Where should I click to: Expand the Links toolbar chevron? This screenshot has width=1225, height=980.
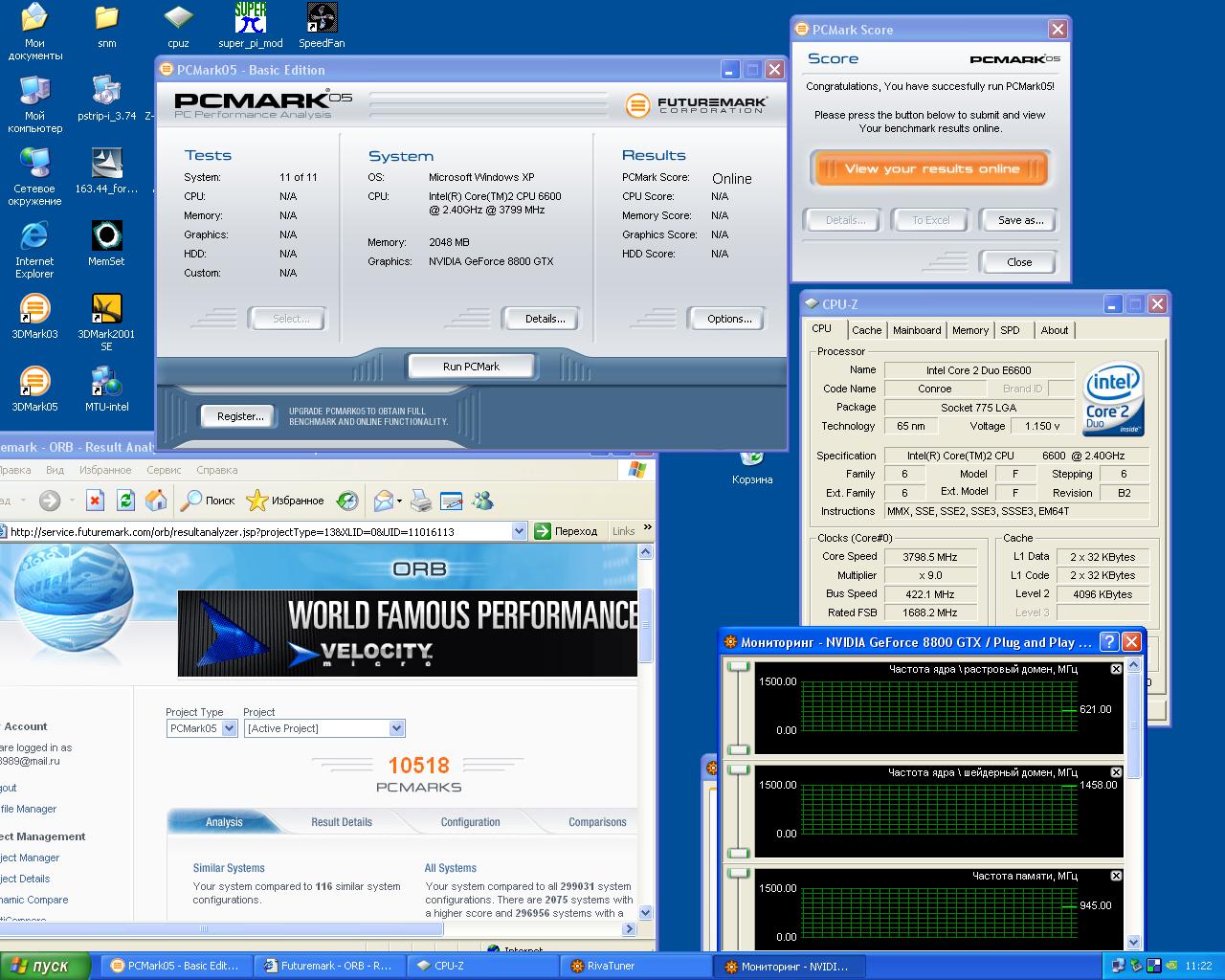647,527
